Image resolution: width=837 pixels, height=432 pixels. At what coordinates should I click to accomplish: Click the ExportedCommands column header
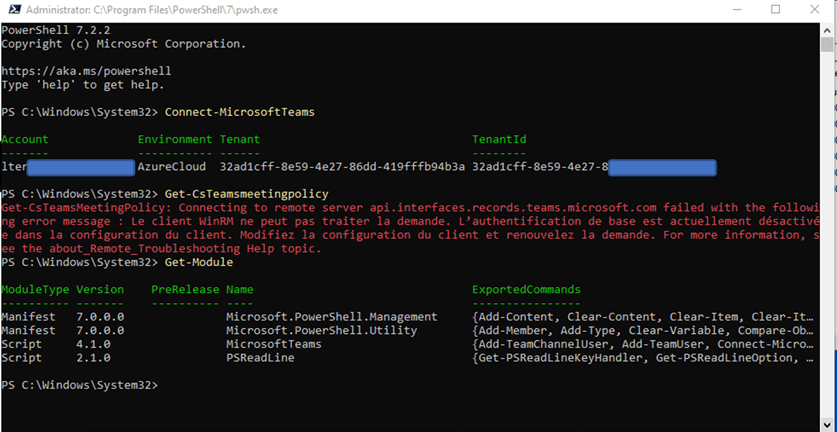526,290
